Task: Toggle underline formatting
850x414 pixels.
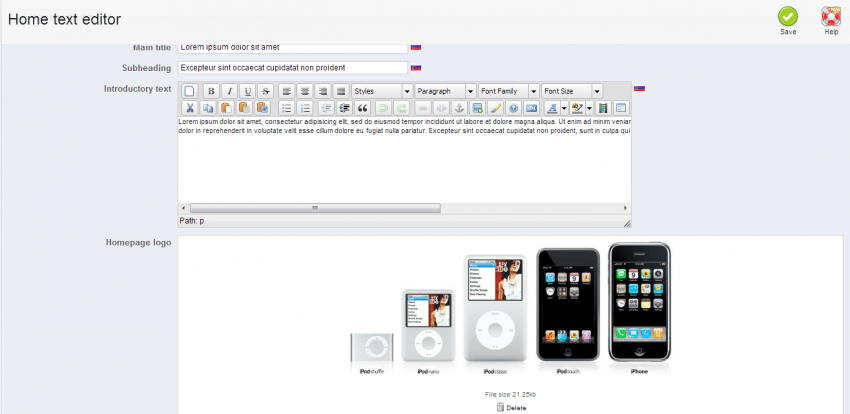Action: coord(247,91)
